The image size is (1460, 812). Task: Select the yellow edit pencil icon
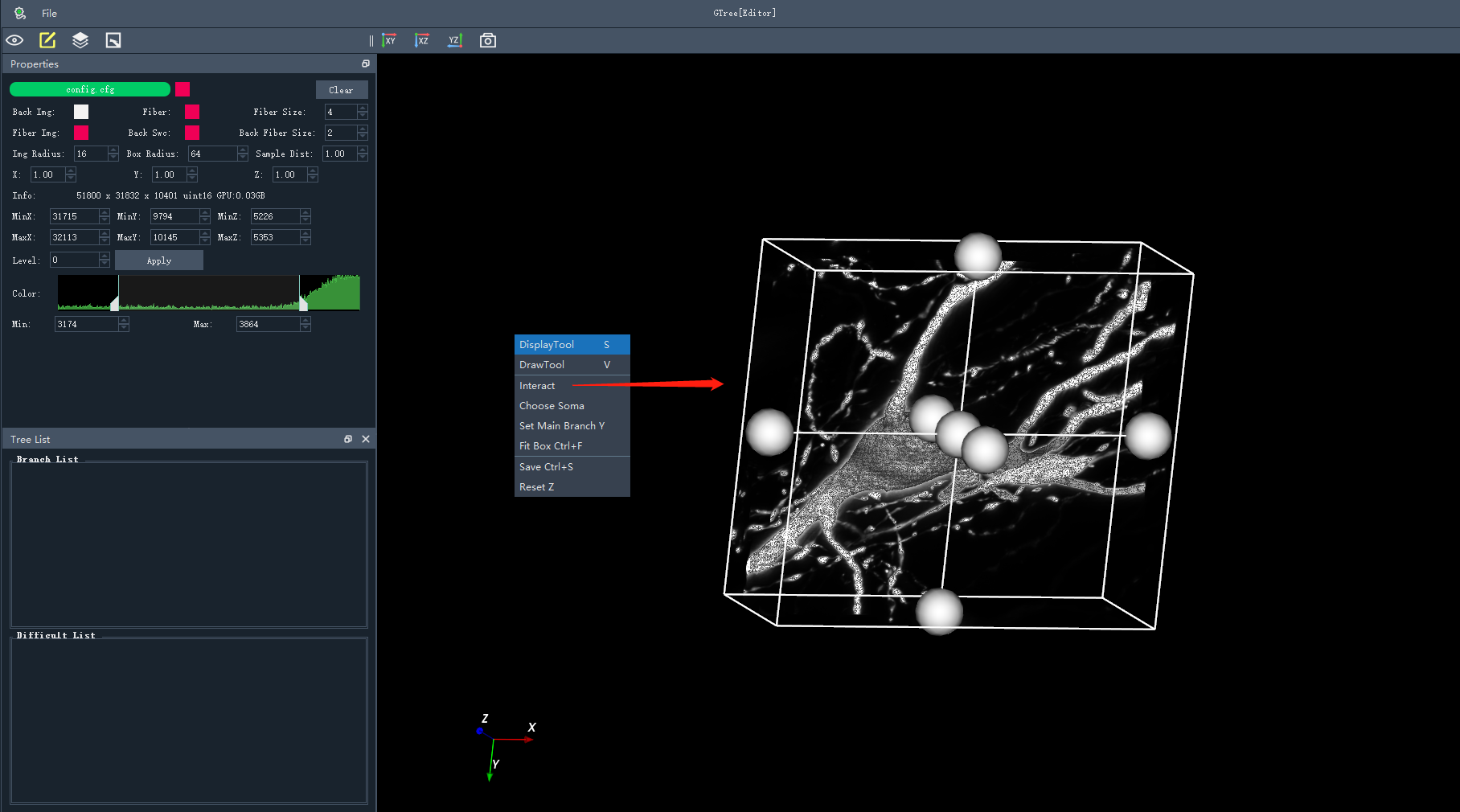coord(47,40)
